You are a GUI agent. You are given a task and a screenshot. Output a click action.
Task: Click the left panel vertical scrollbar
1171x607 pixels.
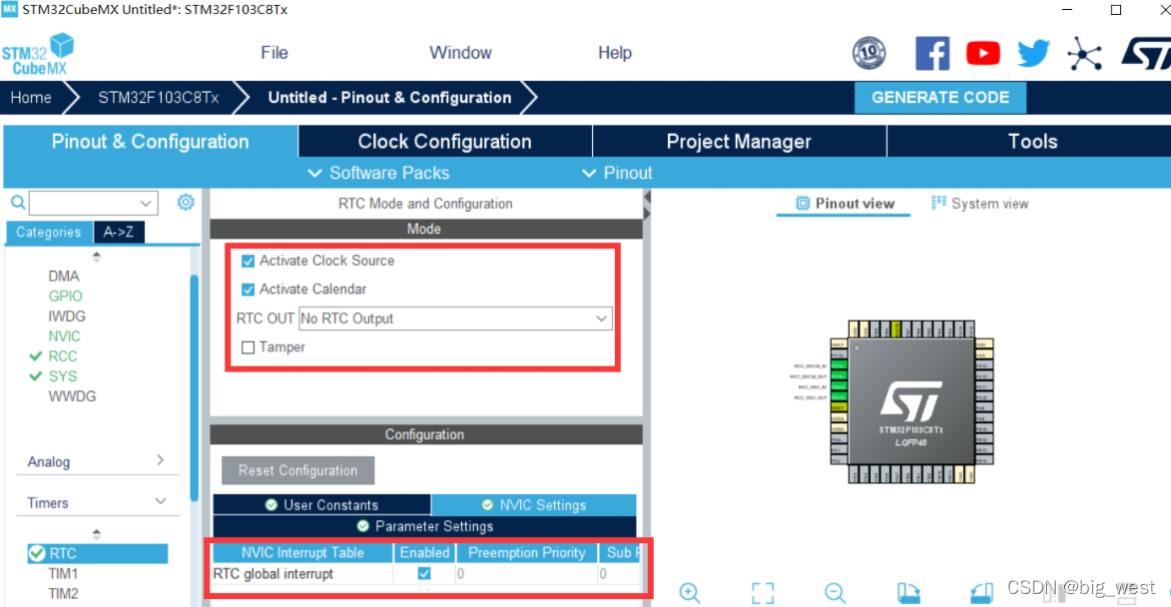coord(194,388)
